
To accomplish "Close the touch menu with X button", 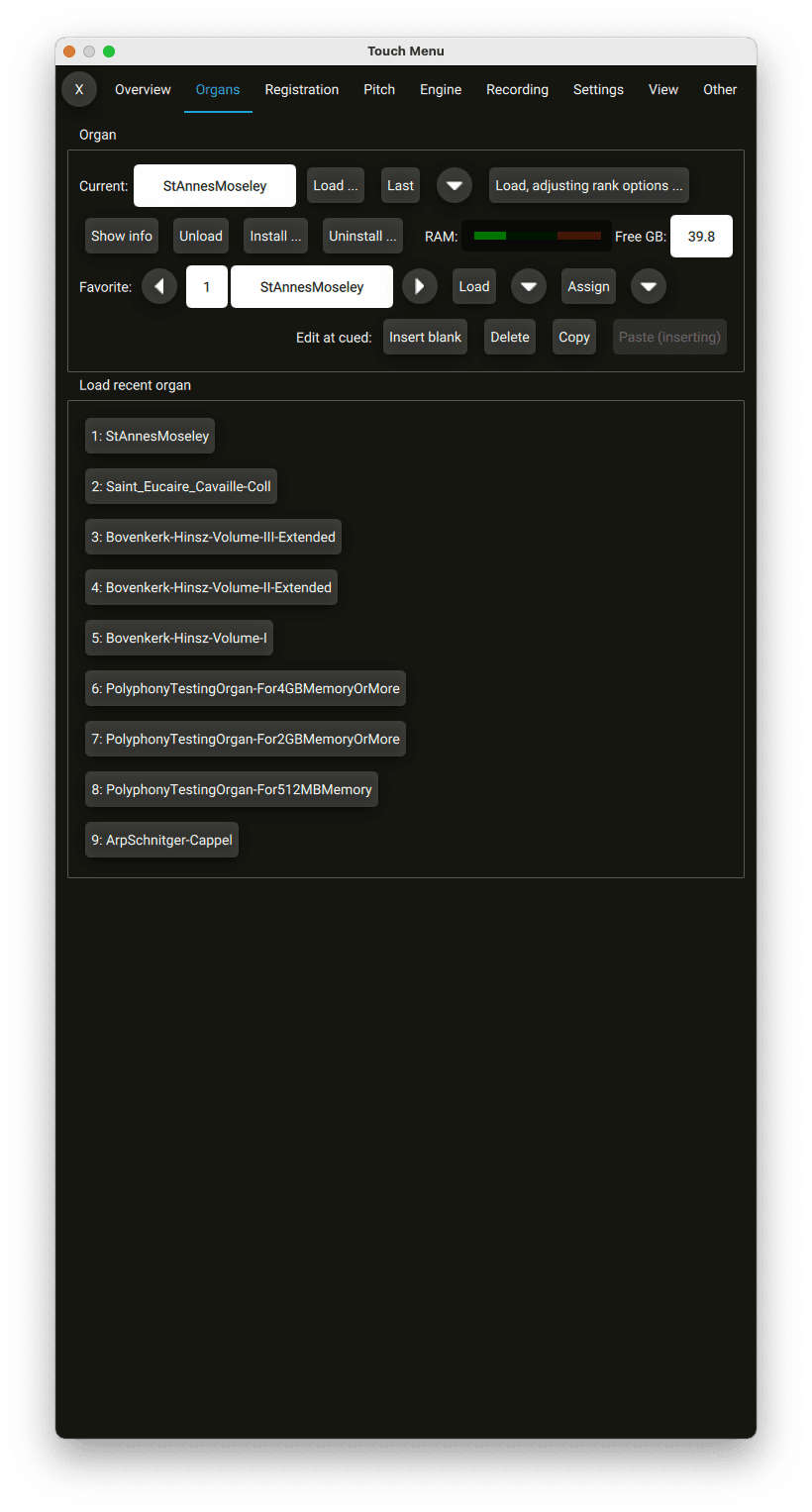I will (79, 89).
